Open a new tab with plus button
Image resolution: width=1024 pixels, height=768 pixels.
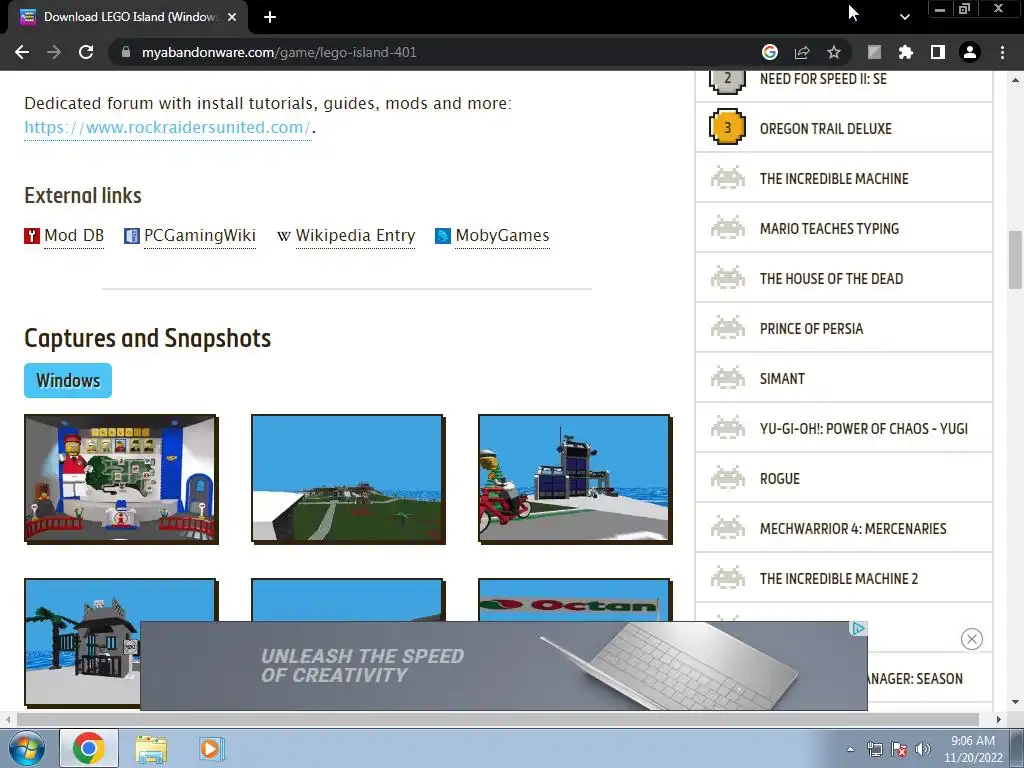point(270,17)
